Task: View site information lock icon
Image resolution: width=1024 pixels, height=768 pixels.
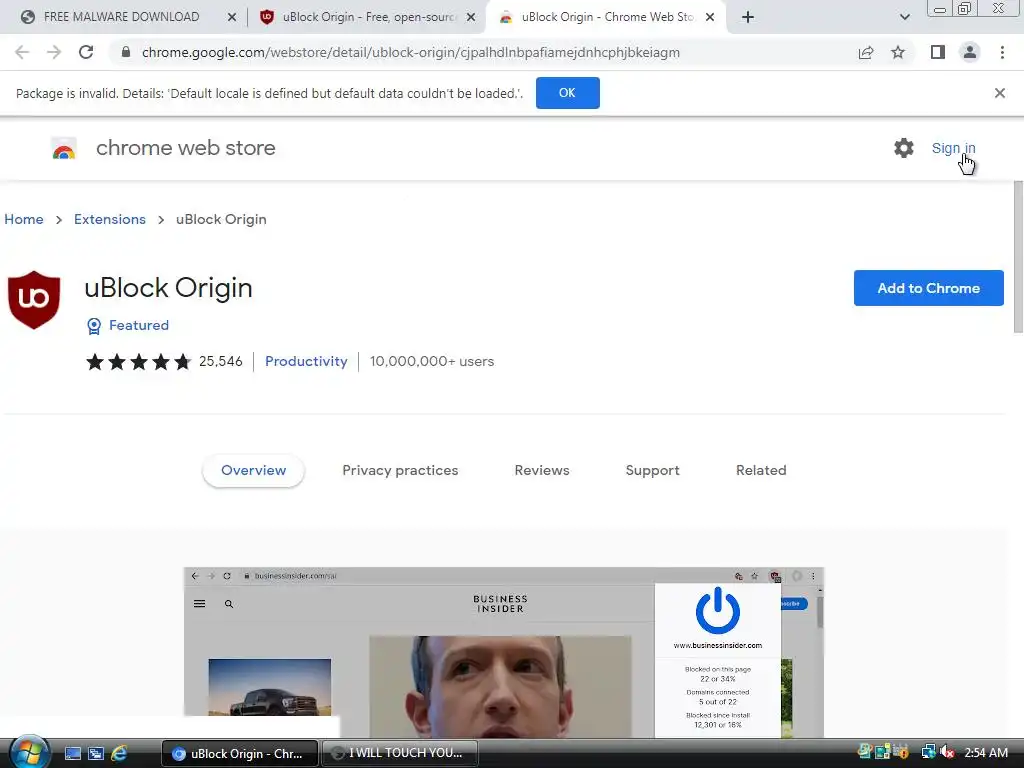Action: [x=126, y=52]
